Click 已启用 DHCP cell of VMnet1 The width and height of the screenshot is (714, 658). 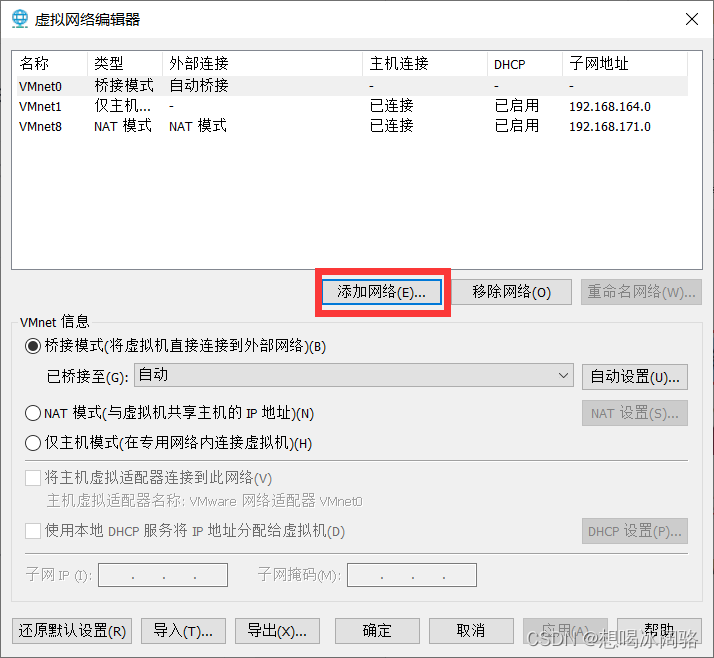pyautogui.click(x=517, y=106)
